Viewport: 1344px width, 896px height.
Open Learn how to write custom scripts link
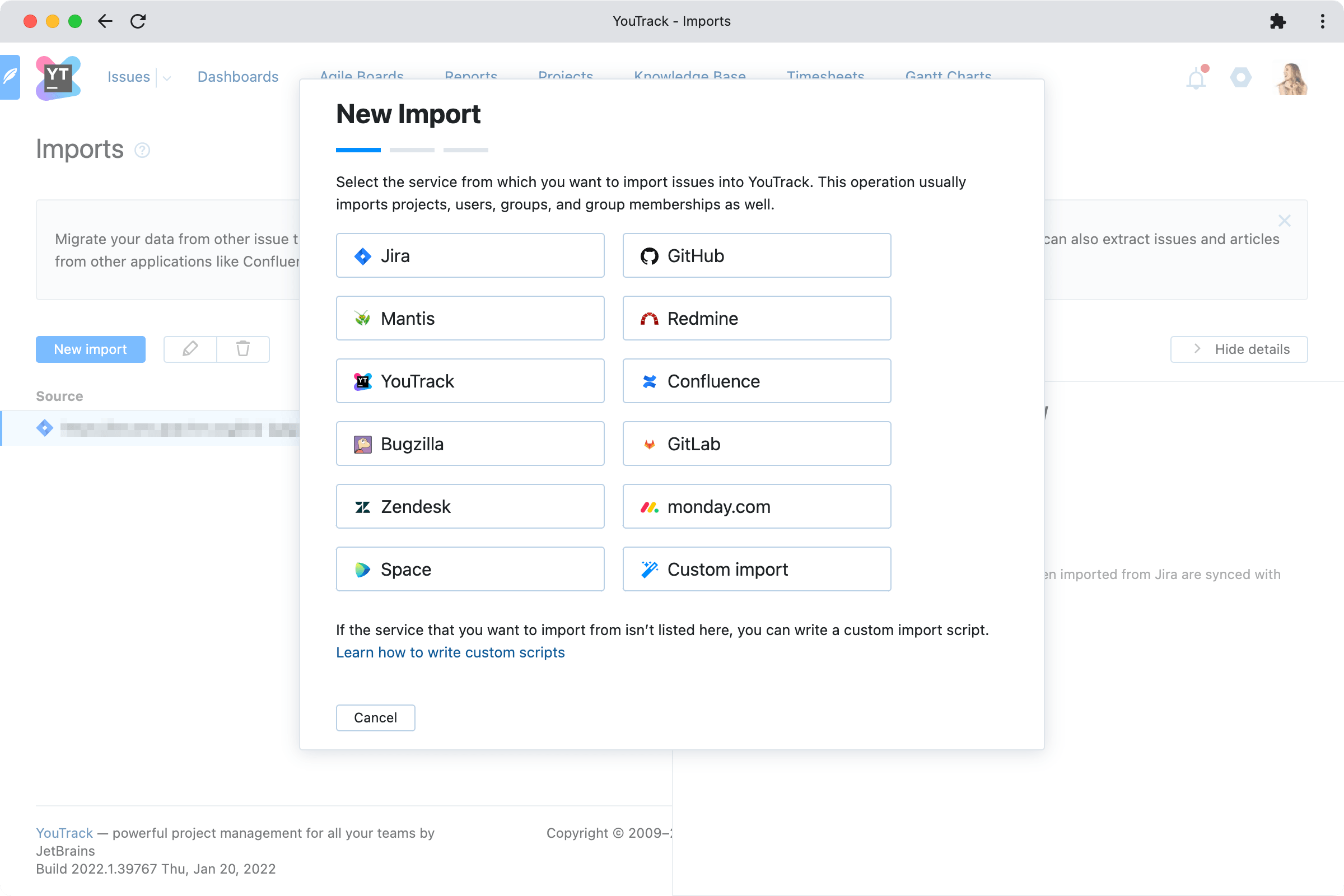point(450,652)
